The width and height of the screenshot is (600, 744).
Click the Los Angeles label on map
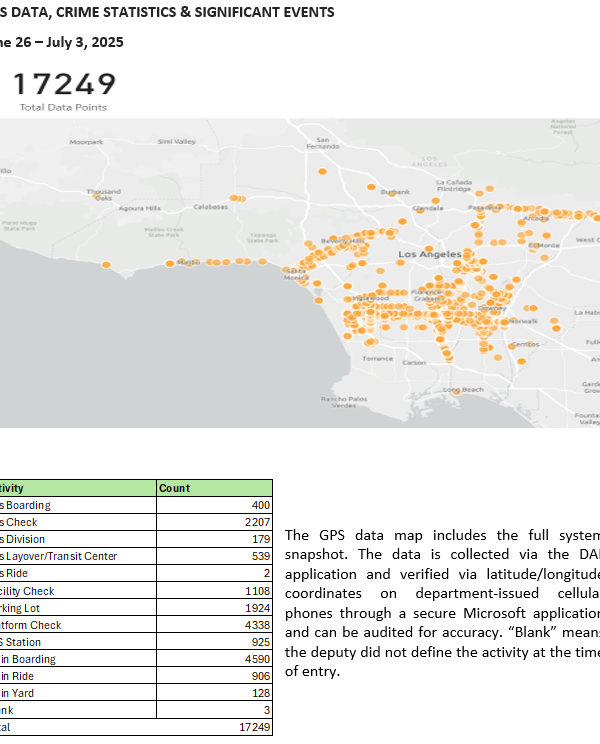tap(430, 255)
